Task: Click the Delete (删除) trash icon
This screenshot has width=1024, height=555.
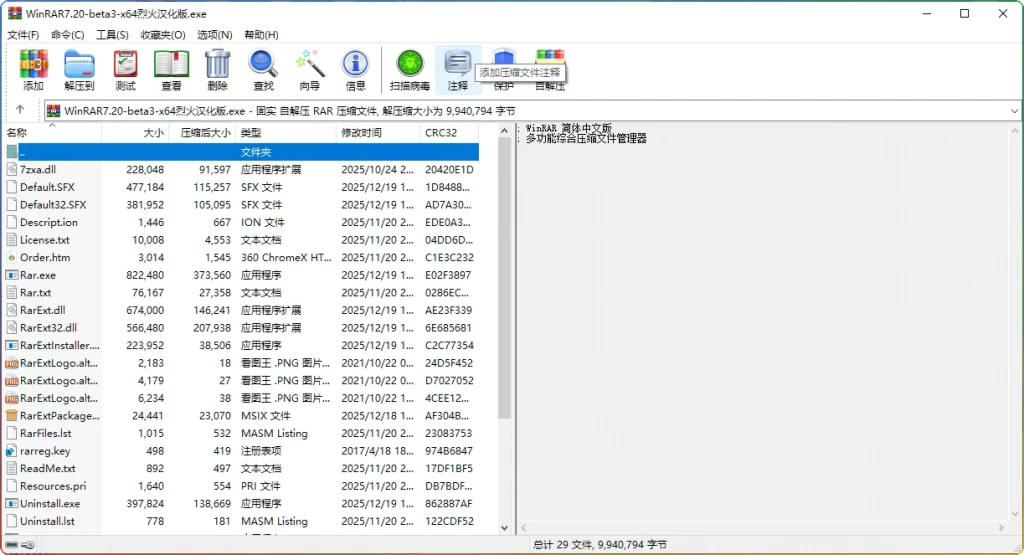Action: pos(217,70)
